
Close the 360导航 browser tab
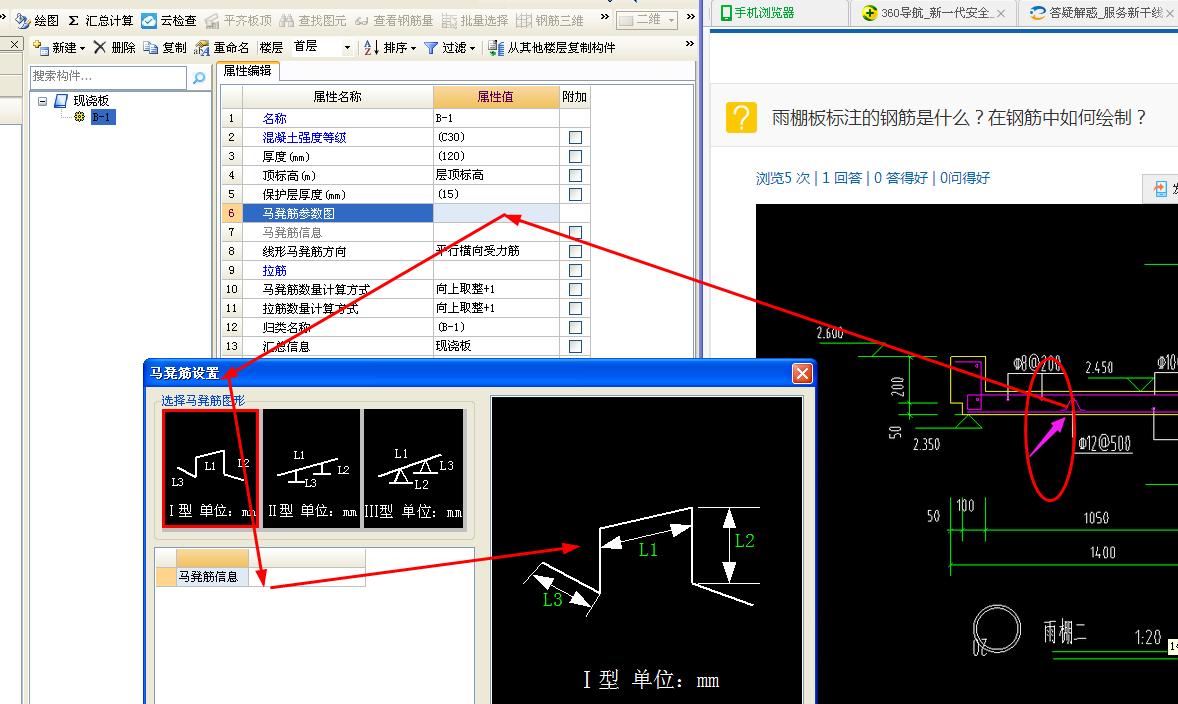click(1001, 13)
